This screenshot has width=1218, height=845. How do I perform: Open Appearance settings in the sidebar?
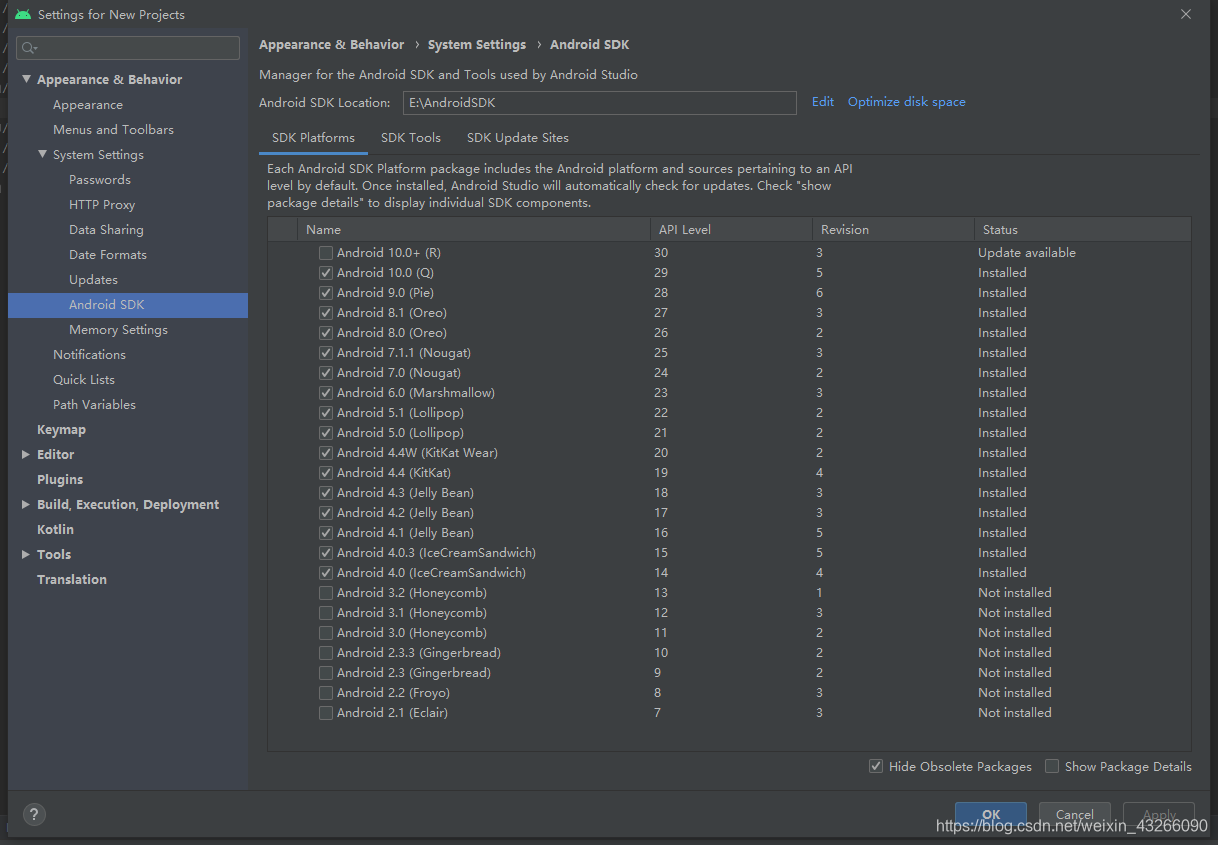click(88, 105)
